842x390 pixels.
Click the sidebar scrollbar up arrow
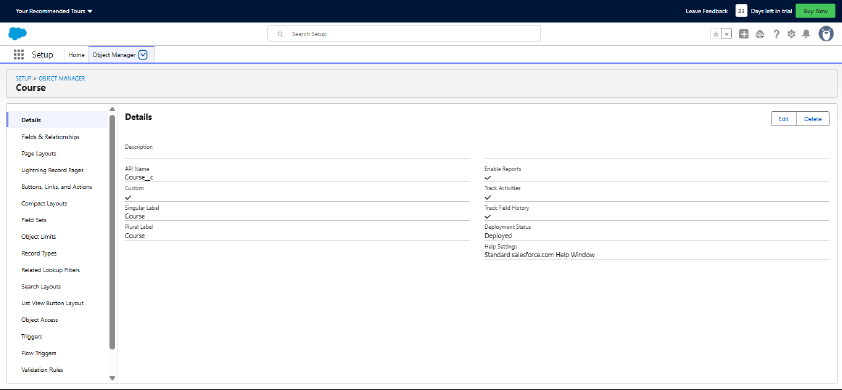(x=112, y=110)
